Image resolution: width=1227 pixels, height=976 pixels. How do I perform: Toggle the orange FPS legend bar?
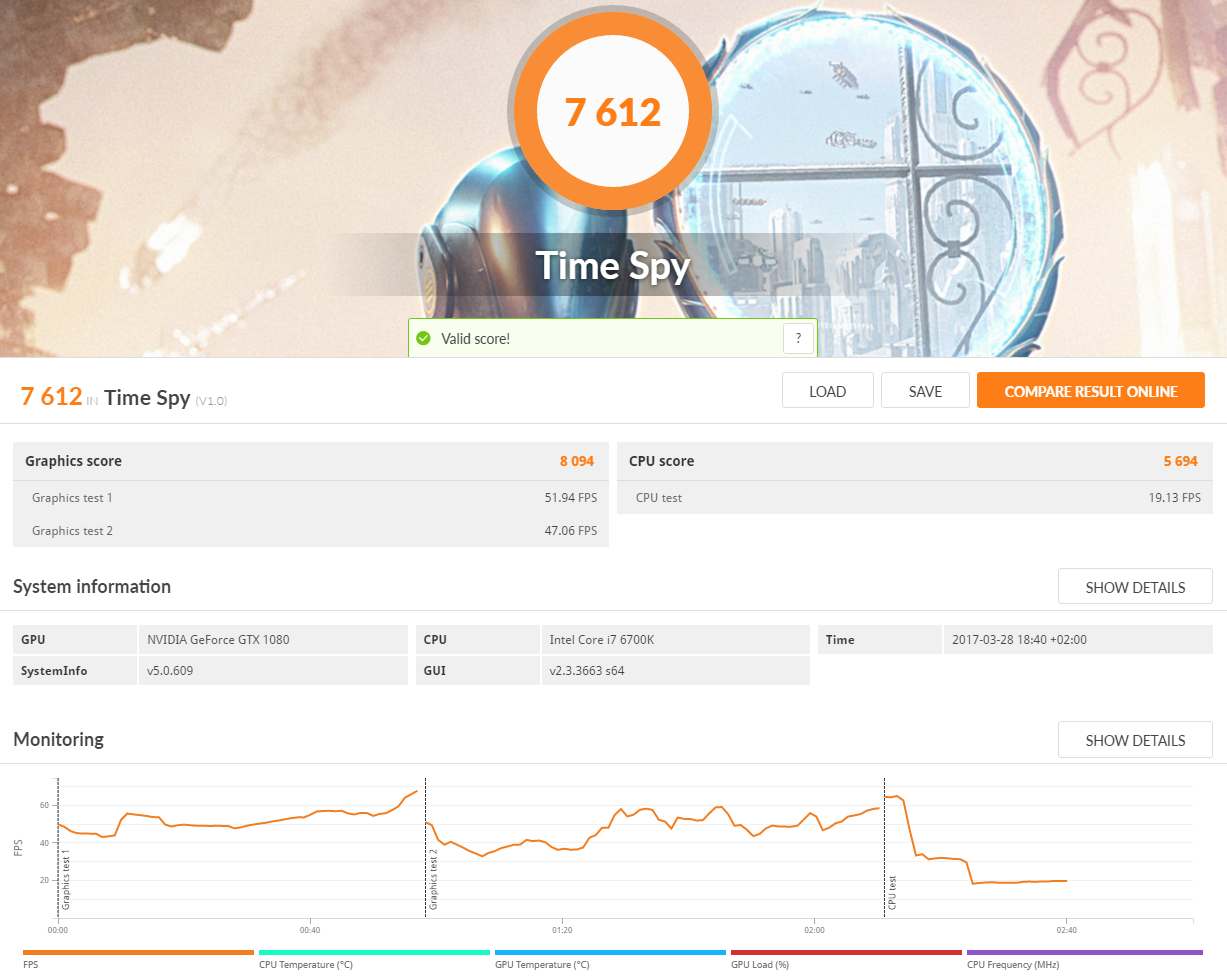coord(138,953)
